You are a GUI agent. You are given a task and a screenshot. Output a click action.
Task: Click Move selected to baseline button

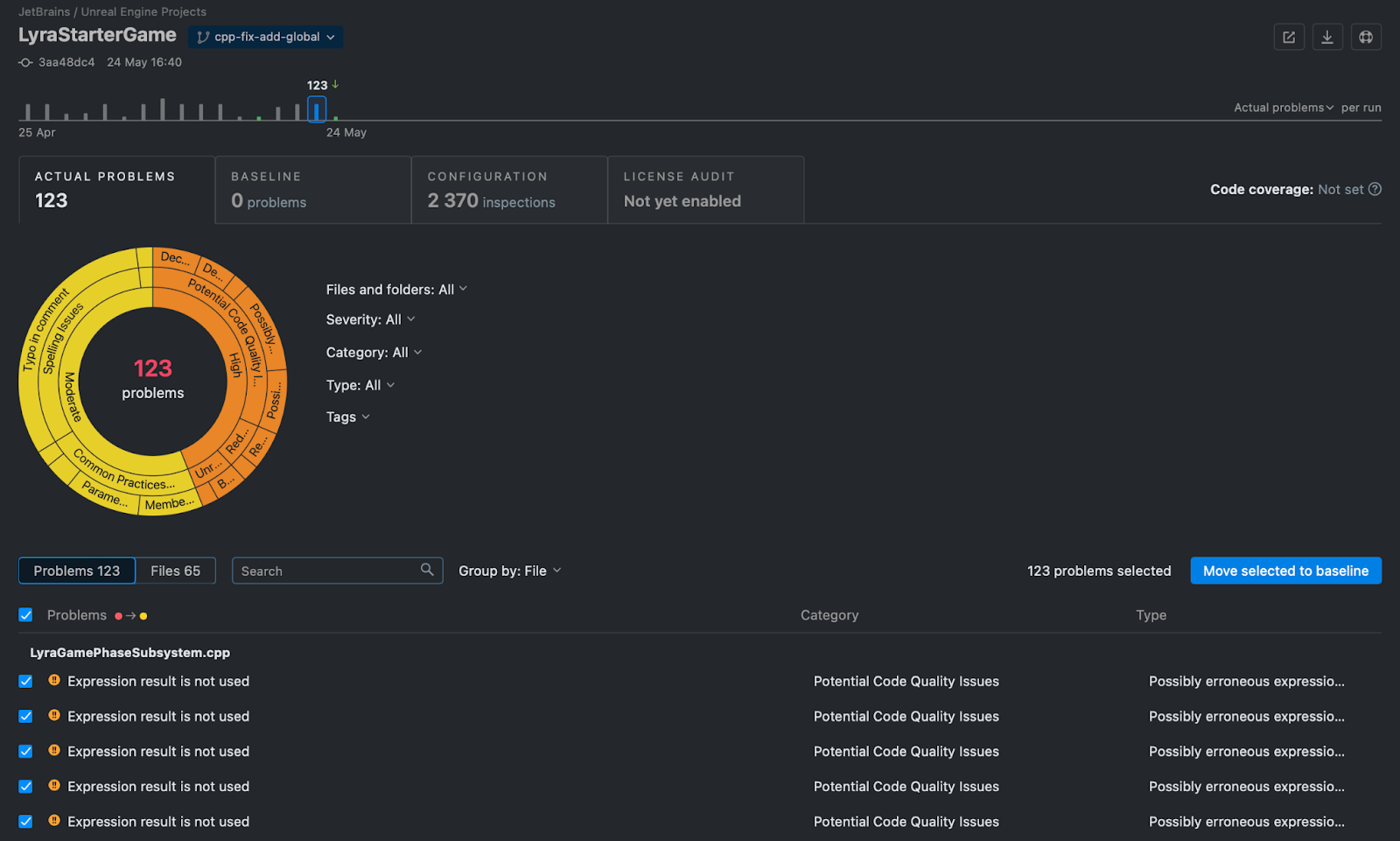pos(1285,571)
